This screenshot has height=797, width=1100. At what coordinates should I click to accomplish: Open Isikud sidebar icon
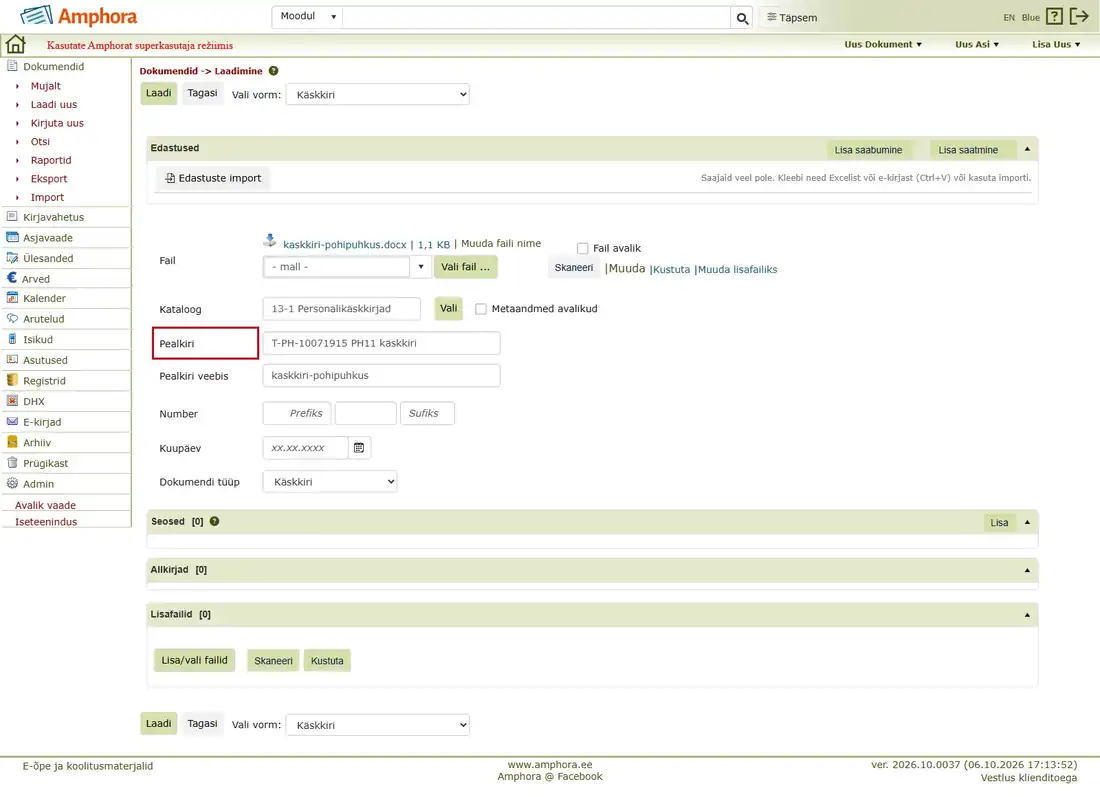12,340
